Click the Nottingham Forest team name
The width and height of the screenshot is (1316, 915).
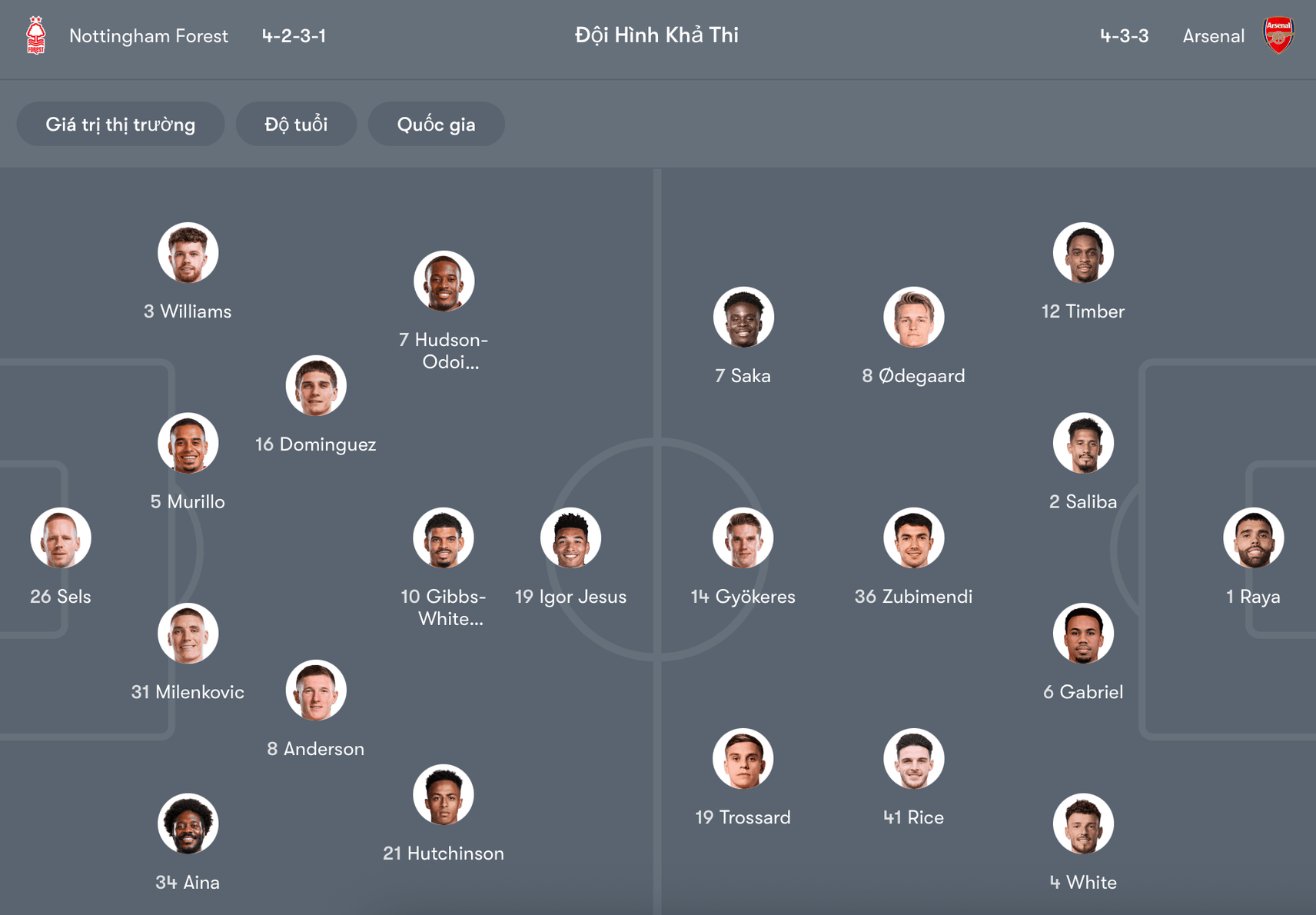coord(148,35)
